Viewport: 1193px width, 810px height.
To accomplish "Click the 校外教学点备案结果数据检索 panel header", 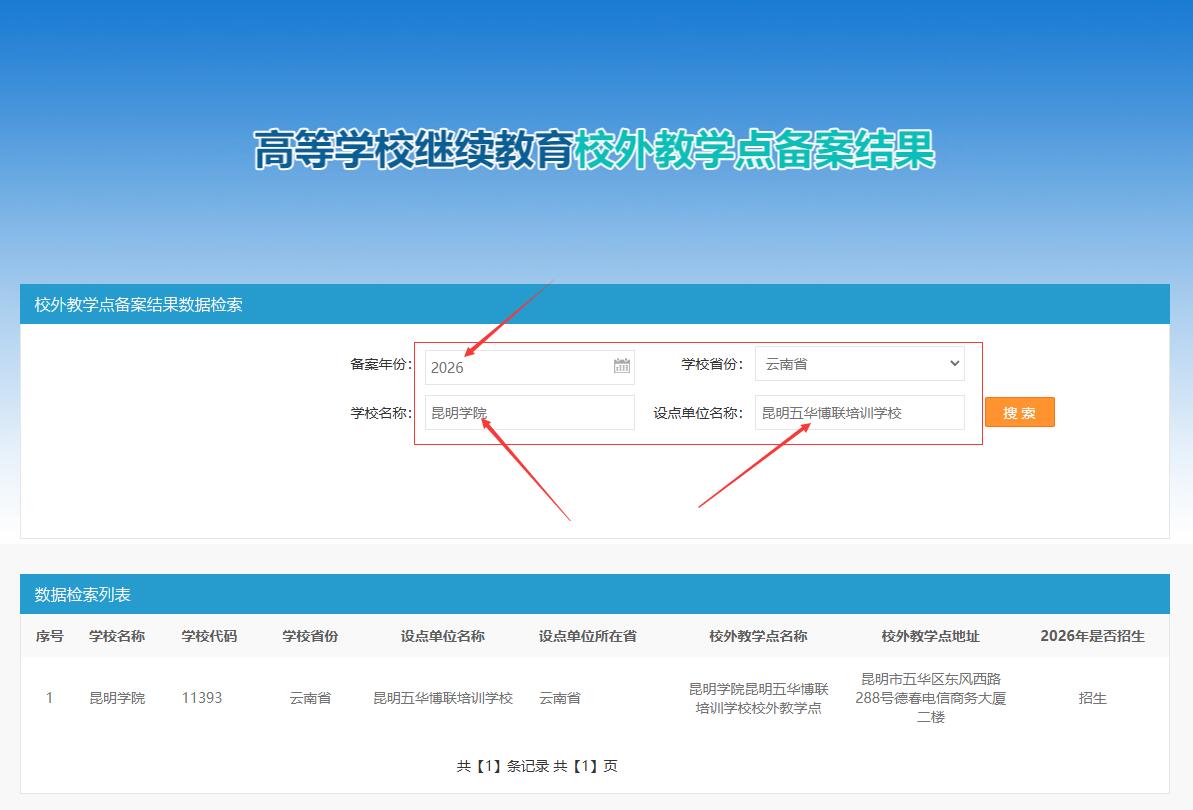I will pos(594,304).
